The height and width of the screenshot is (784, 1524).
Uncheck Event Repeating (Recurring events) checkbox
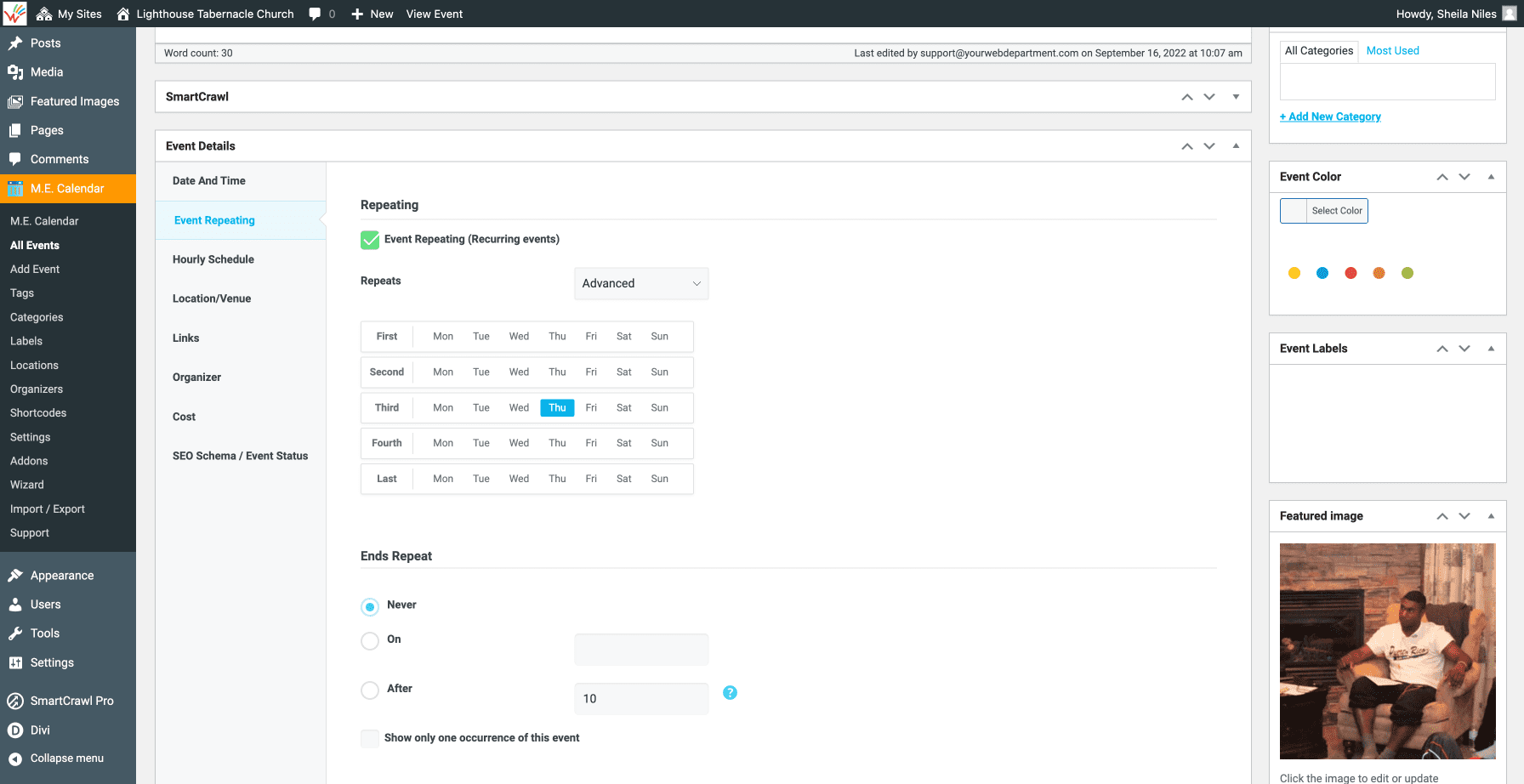click(x=370, y=240)
